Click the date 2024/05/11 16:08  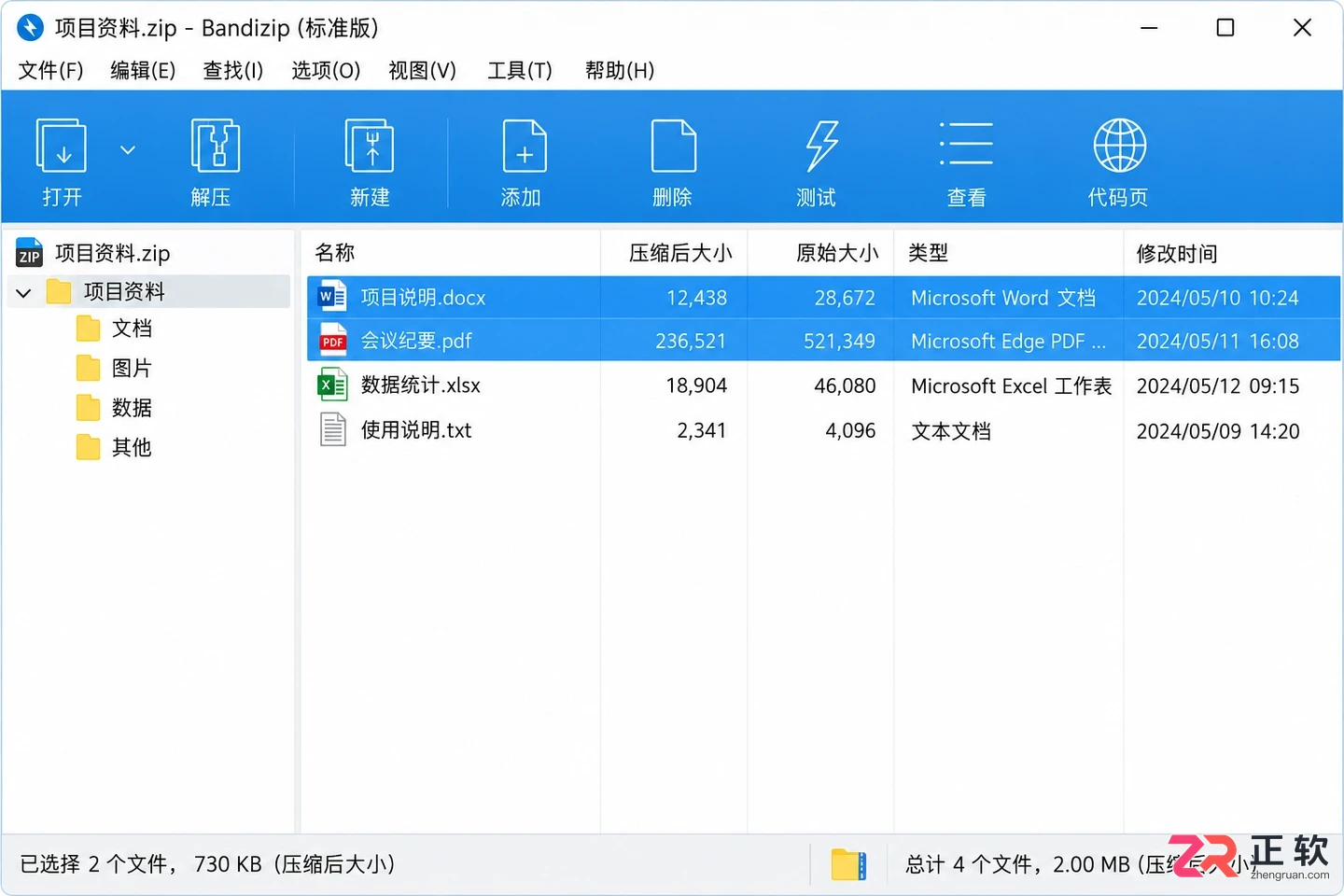pos(1217,342)
